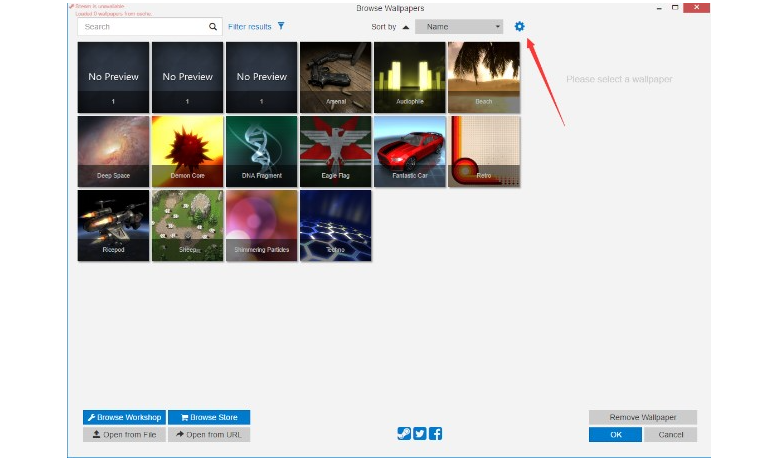769x459 pixels.
Task: Select the Fantastic Car wallpaper
Action: click(x=410, y=152)
